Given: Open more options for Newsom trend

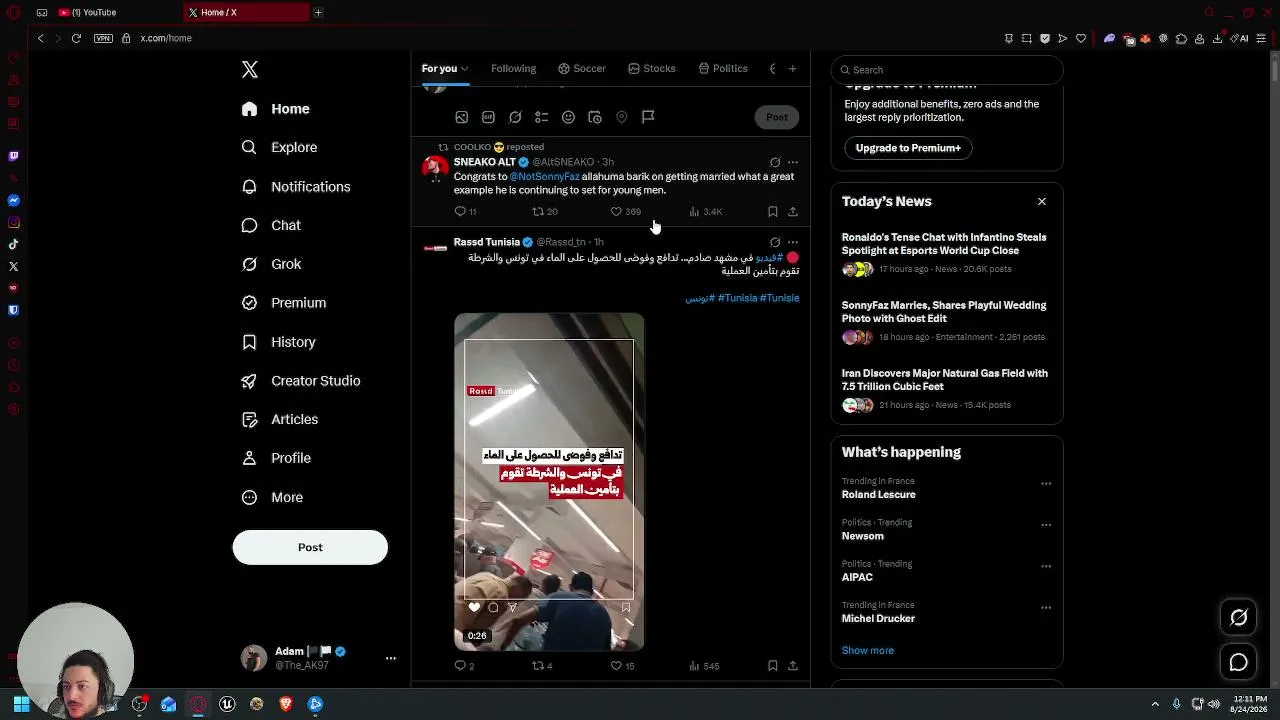Looking at the screenshot, I should pyautogui.click(x=1046, y=525).
